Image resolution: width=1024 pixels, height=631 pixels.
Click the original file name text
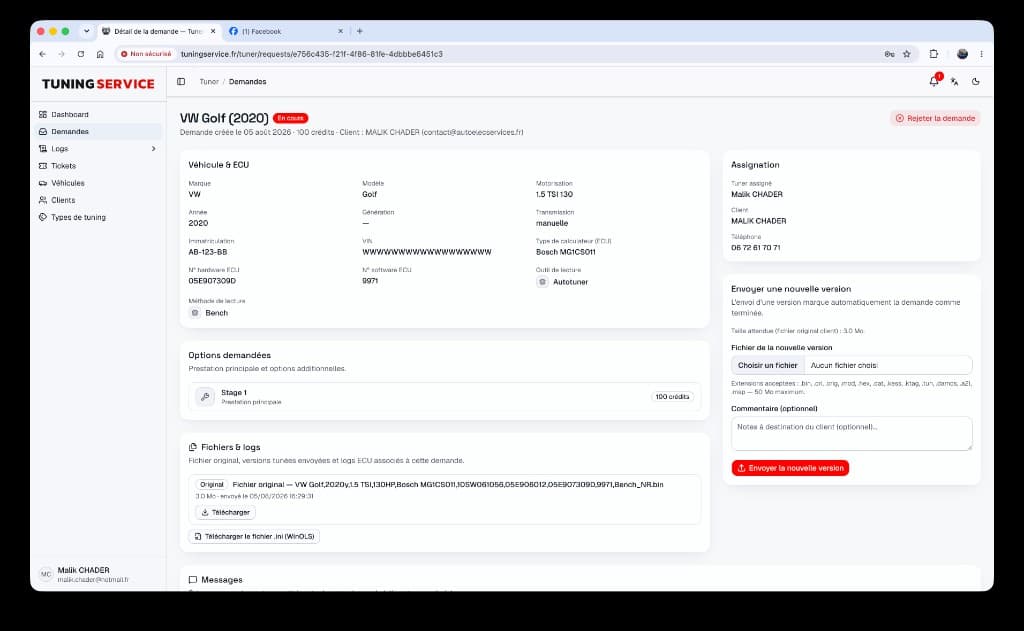click(448, 485)
